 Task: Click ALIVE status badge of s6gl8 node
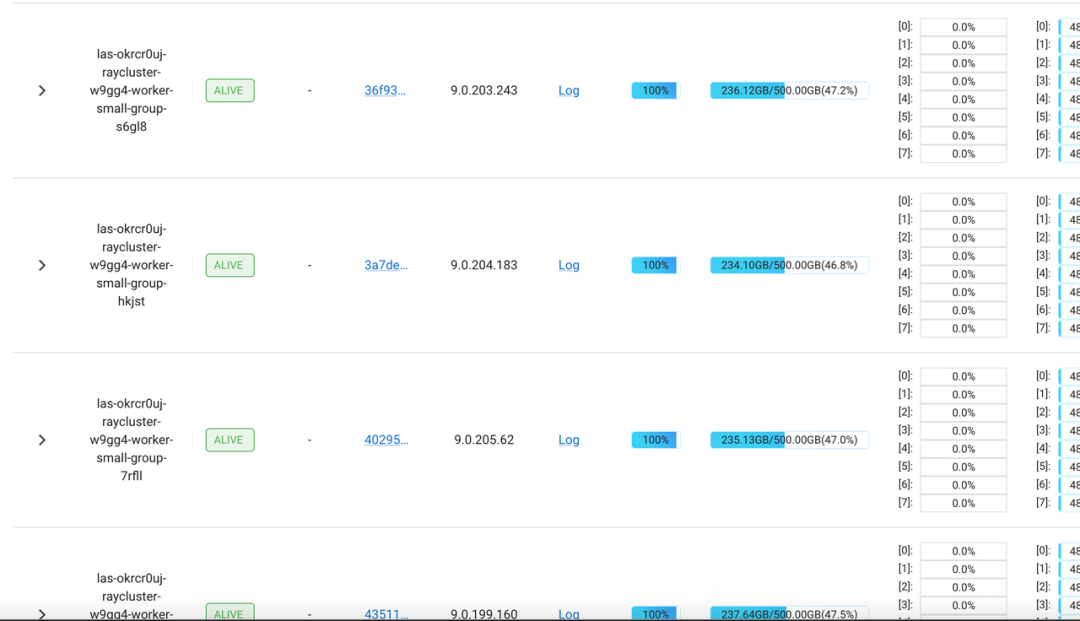230,90
